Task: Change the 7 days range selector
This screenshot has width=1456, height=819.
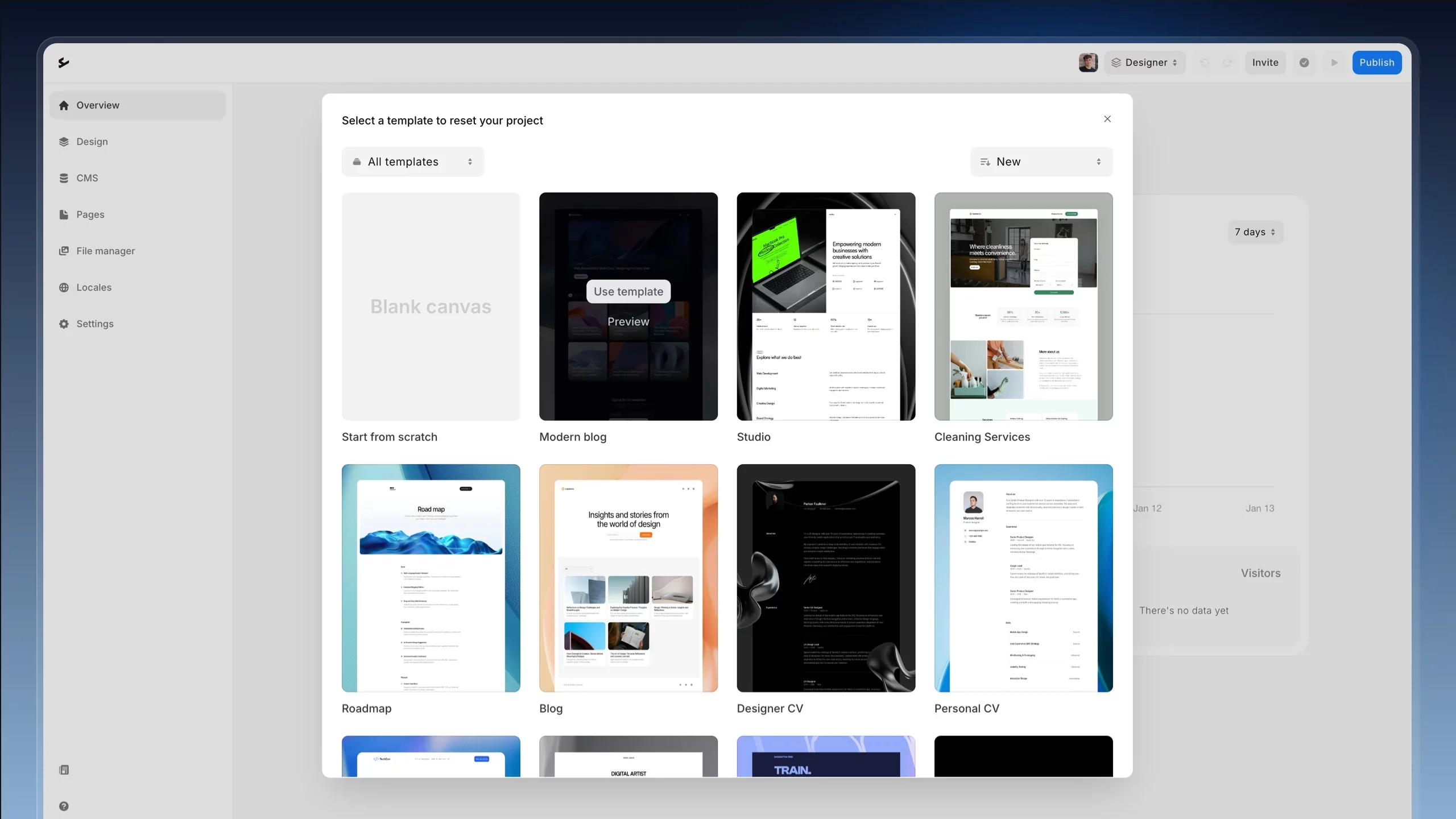Action: tap(1255, 232)
